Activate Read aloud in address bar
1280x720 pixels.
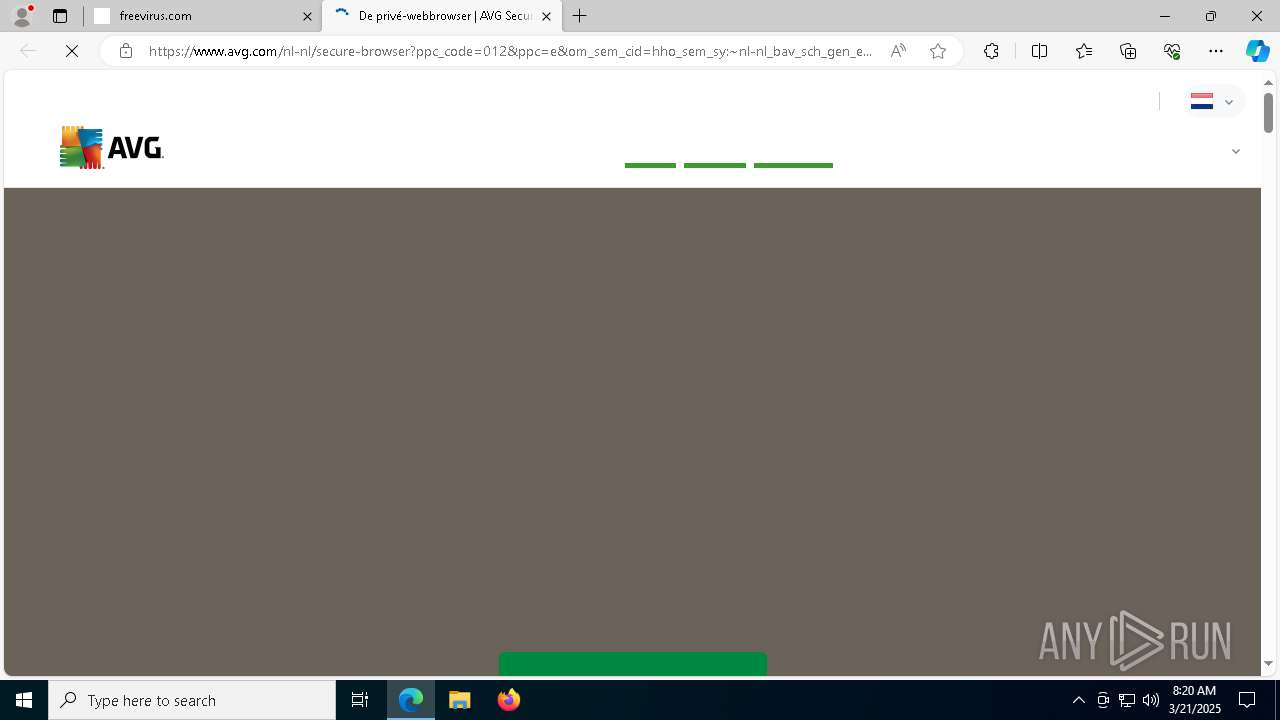pos(898,51)
